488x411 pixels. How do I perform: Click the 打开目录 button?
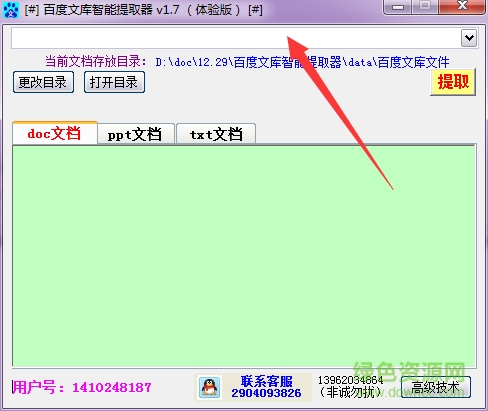(x=114, y=82)
